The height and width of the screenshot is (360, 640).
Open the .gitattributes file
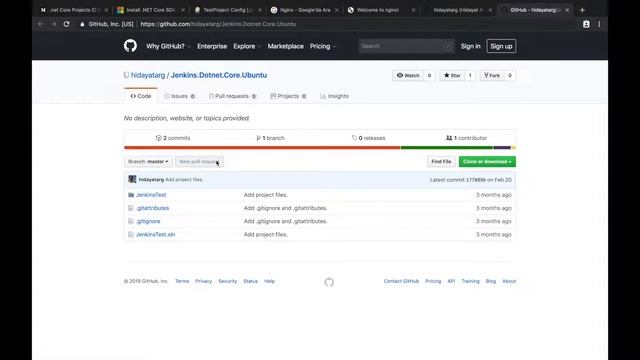tap(152, 208)
